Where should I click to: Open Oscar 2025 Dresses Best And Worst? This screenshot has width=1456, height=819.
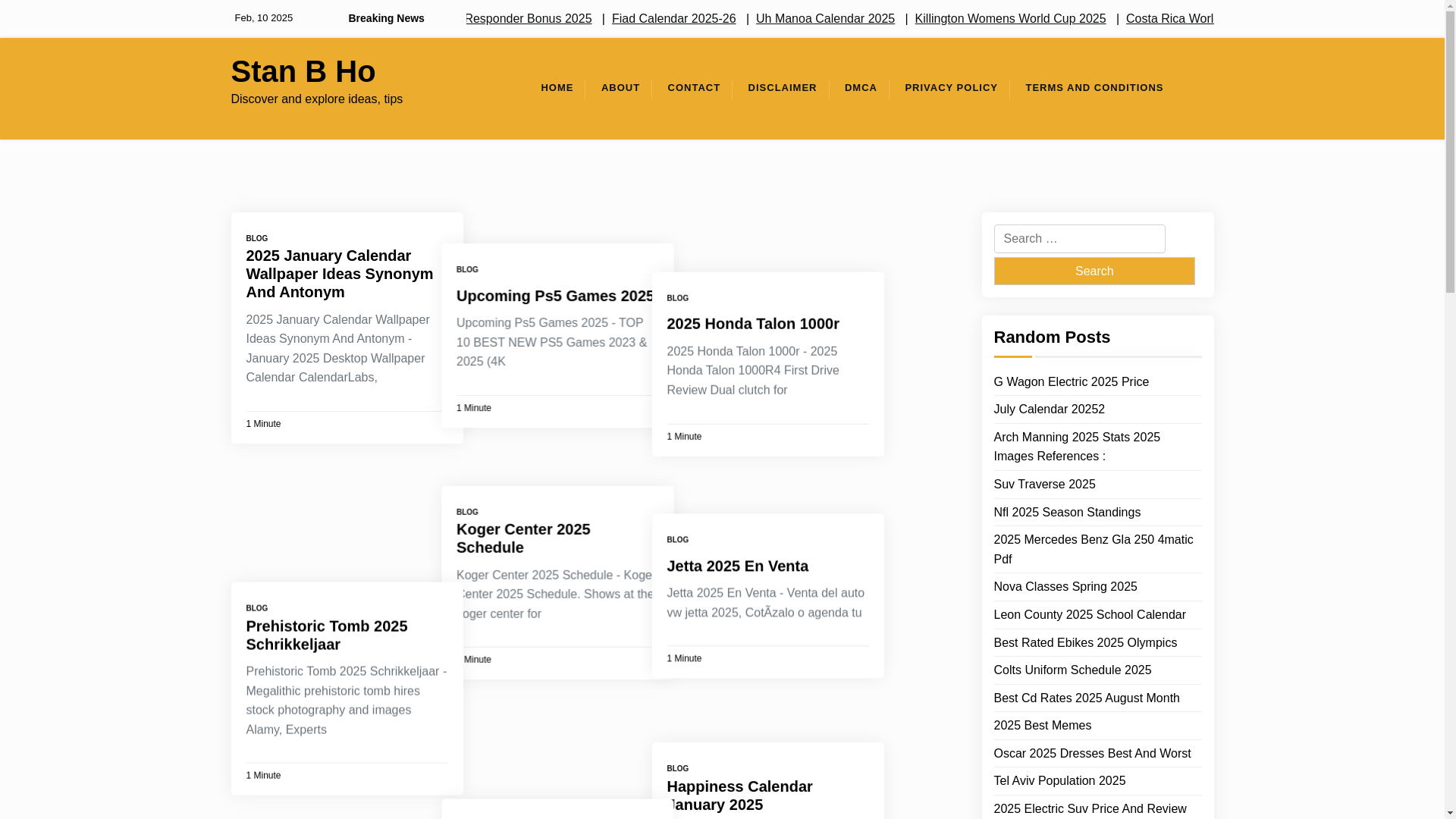(x=1092, y=754)
